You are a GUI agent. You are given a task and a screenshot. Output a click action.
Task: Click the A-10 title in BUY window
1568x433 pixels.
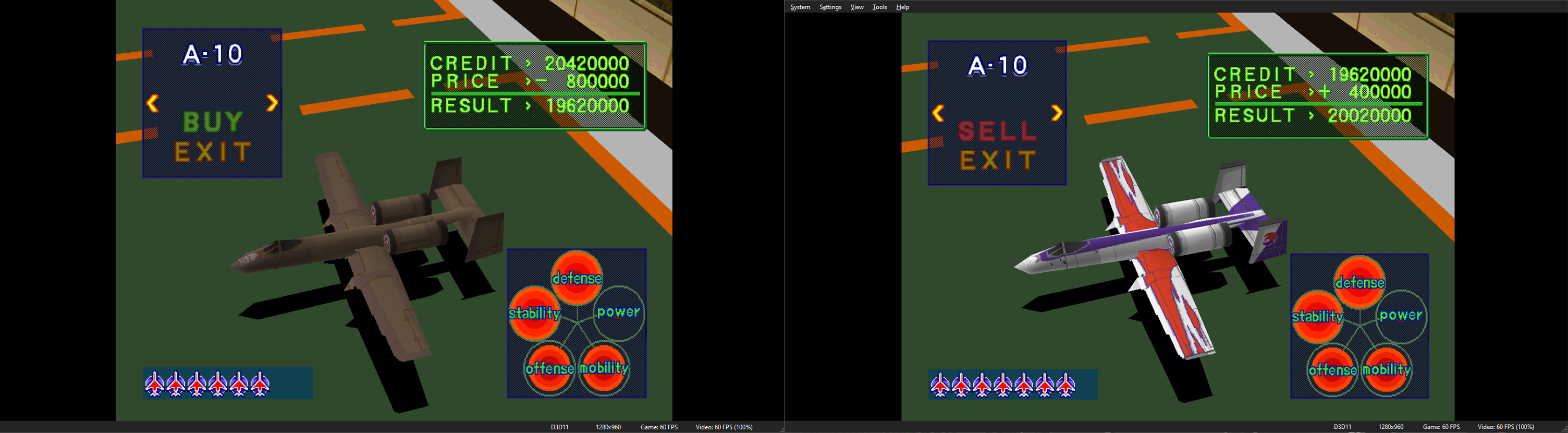pyautogui.click(x=213, y=55)
